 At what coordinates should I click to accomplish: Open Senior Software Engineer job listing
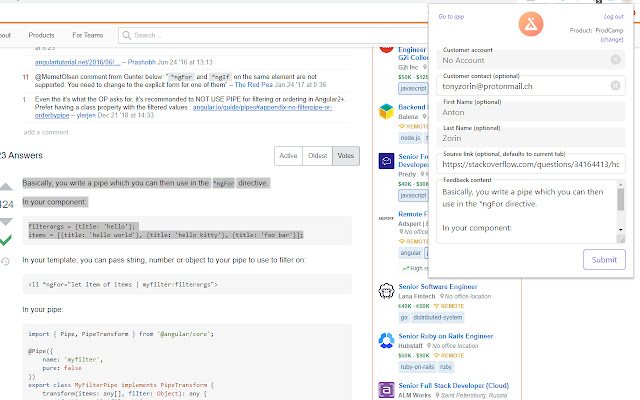coord(438,287)
